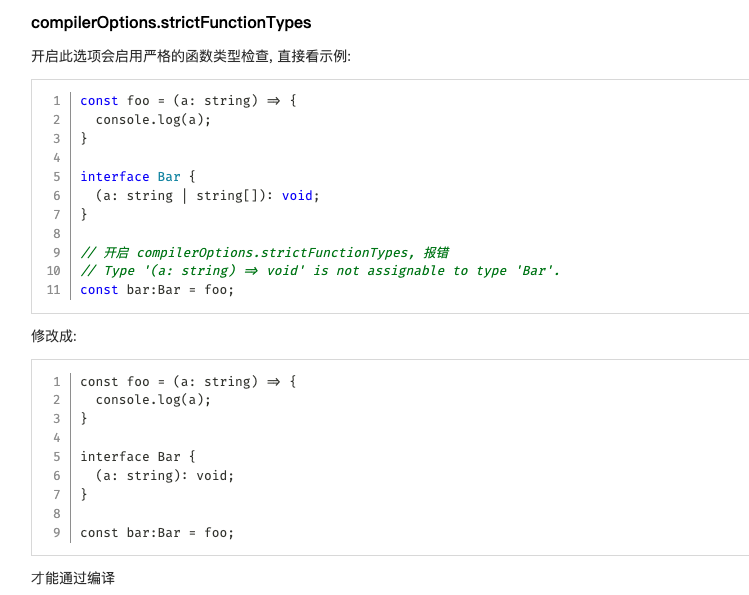Click the 修改成: paragraph text
The image size is (749, 595).
click(54, 336)
